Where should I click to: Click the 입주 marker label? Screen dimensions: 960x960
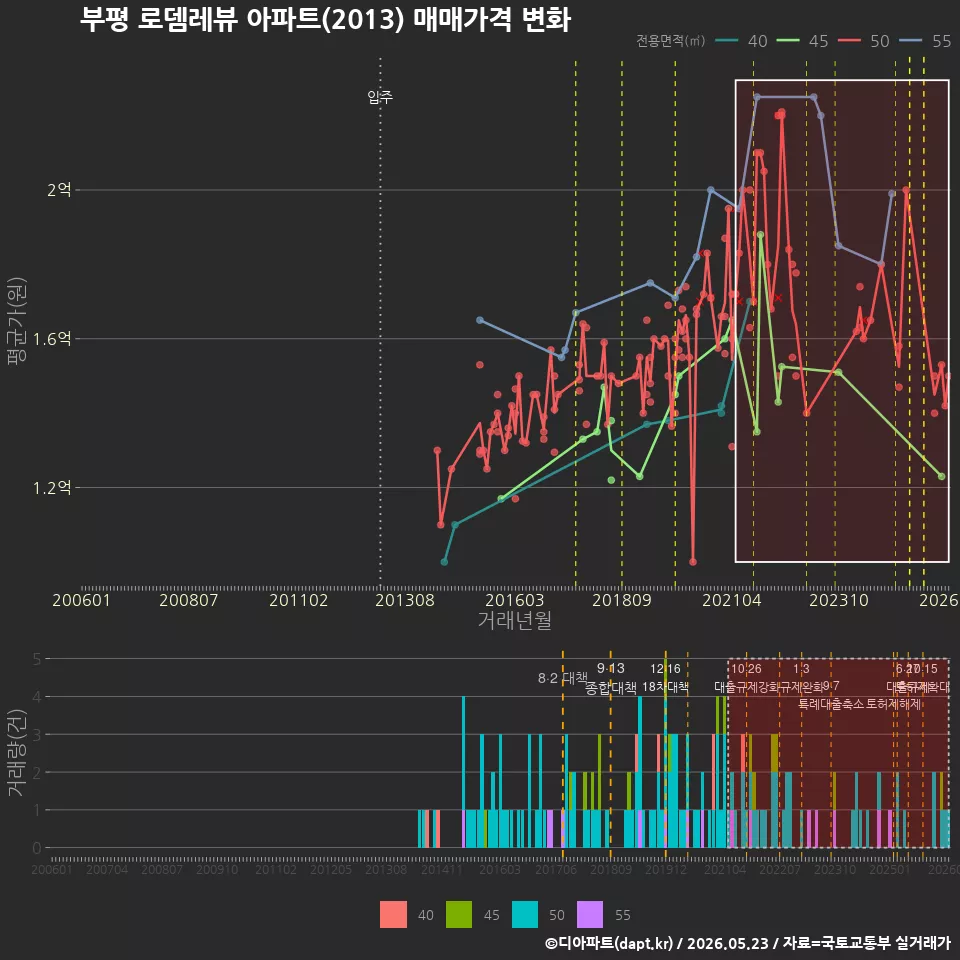pos(380,97)
